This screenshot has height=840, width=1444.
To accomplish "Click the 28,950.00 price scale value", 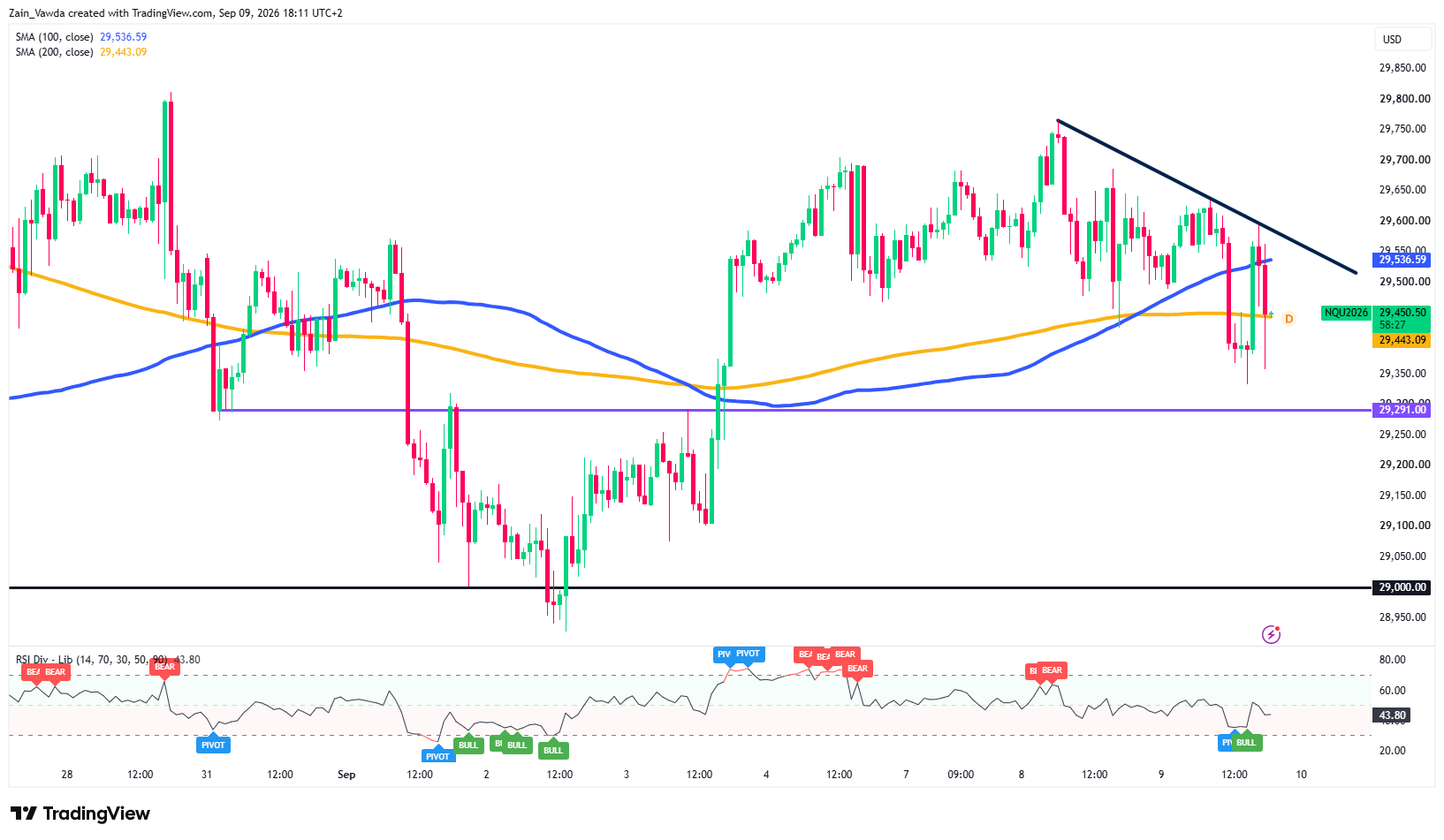I will click(1402, 617).
